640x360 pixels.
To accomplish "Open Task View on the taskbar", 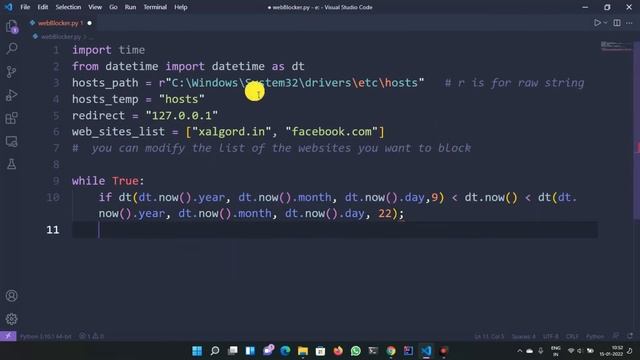I will click(x=233, y=351).
